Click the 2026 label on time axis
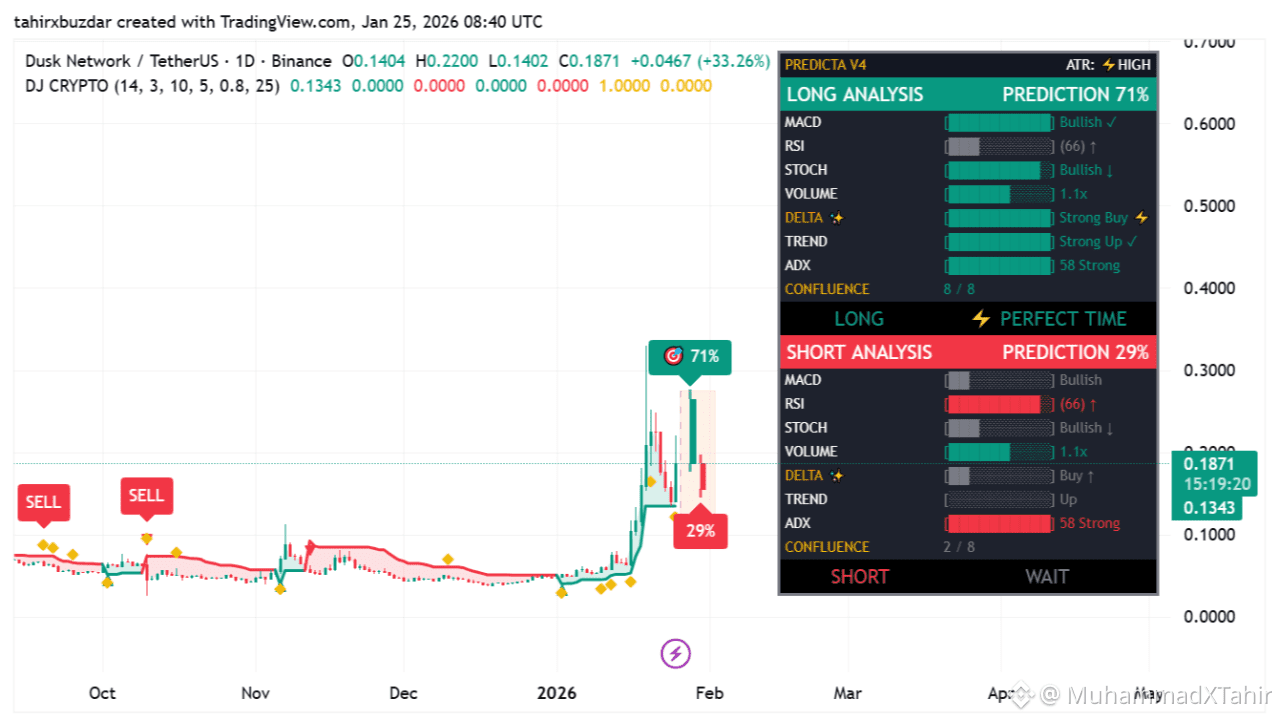 (x=557, y=693)
